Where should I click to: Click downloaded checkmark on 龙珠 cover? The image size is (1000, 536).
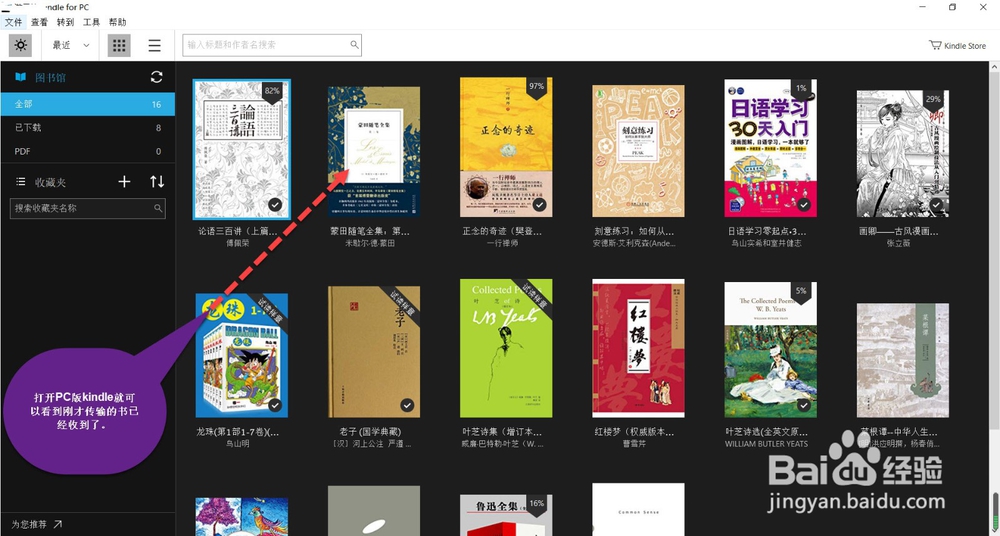pos(275,405)
